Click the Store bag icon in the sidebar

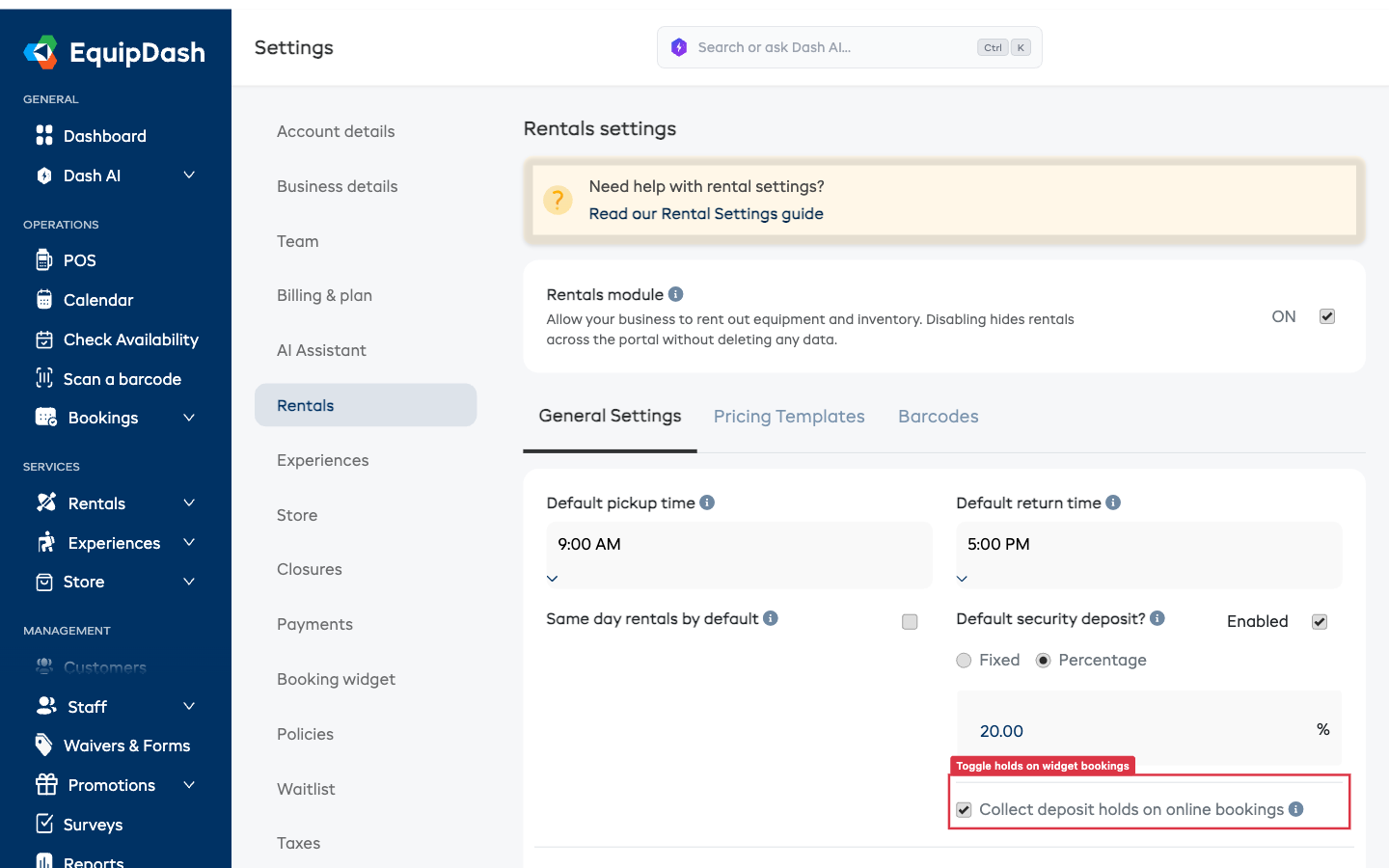coord(44,582)
